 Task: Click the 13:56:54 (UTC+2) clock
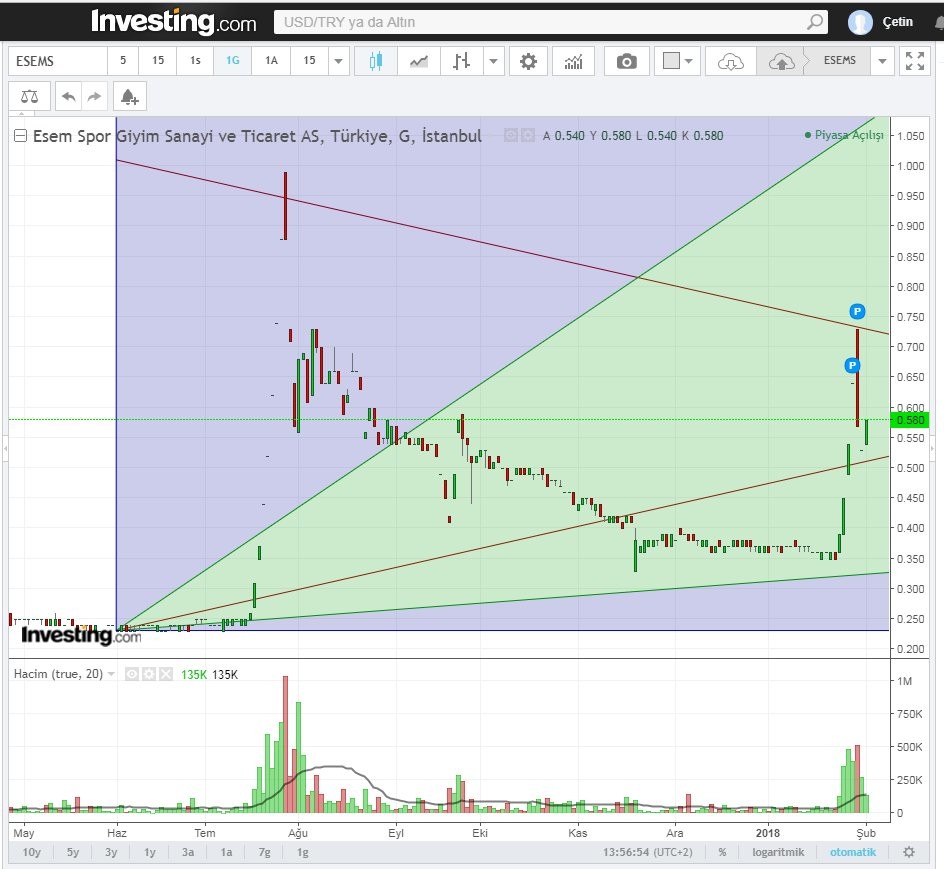pos(647,852)
